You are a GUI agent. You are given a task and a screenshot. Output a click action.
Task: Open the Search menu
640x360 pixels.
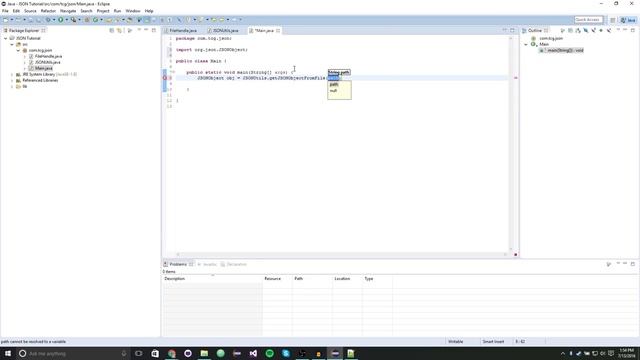coord(86,11)
